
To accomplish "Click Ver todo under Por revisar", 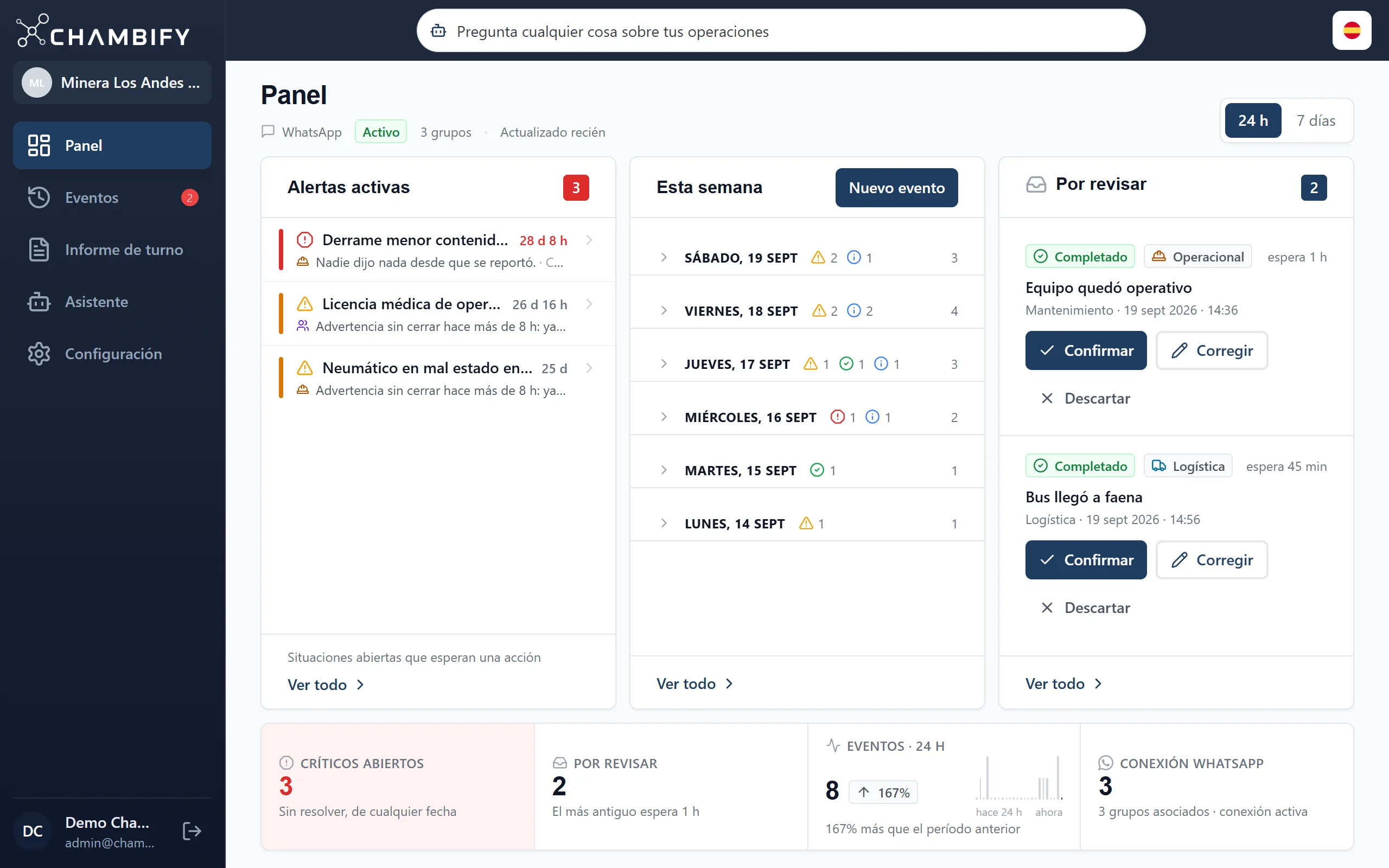I will pyautogui.click(x=1063, y=684).
